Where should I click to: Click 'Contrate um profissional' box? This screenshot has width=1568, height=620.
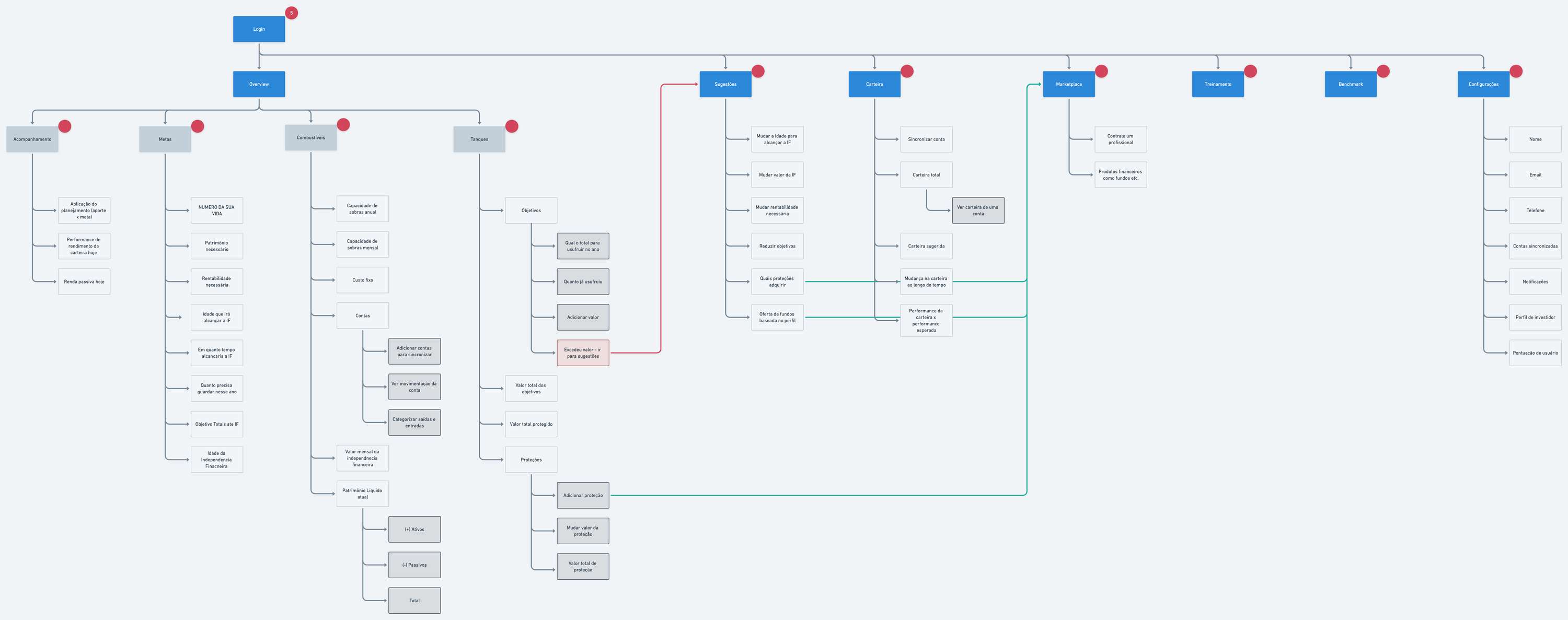click(x=1121, y=139)
